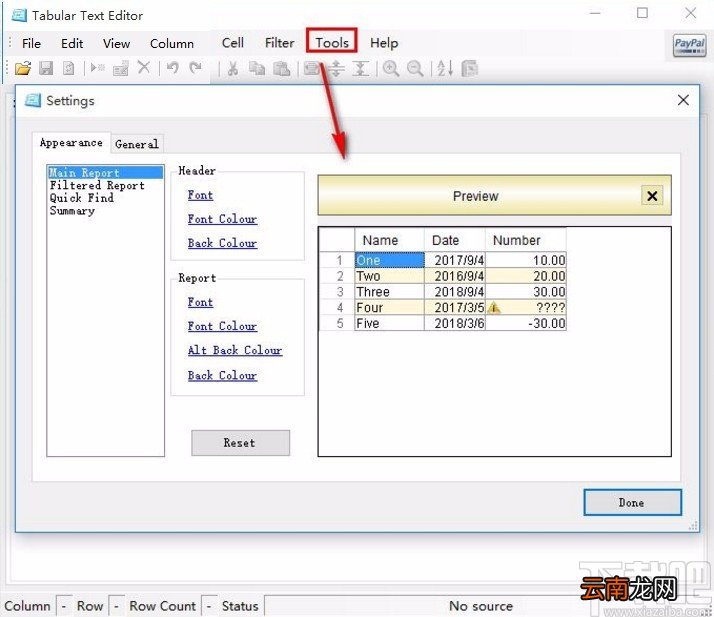The height and width of the screenshot is (617, 714).
Task: Click the number cell '-30.00'
Action: tap(526, 323)
